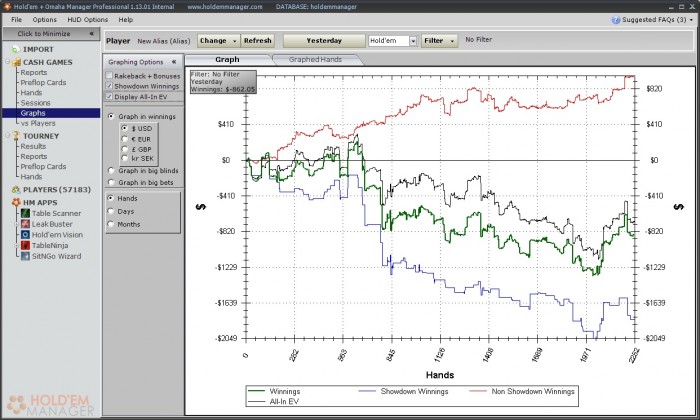Select the $ USD currency option
Screen dimensions: 700x420
tap(125, 128)
